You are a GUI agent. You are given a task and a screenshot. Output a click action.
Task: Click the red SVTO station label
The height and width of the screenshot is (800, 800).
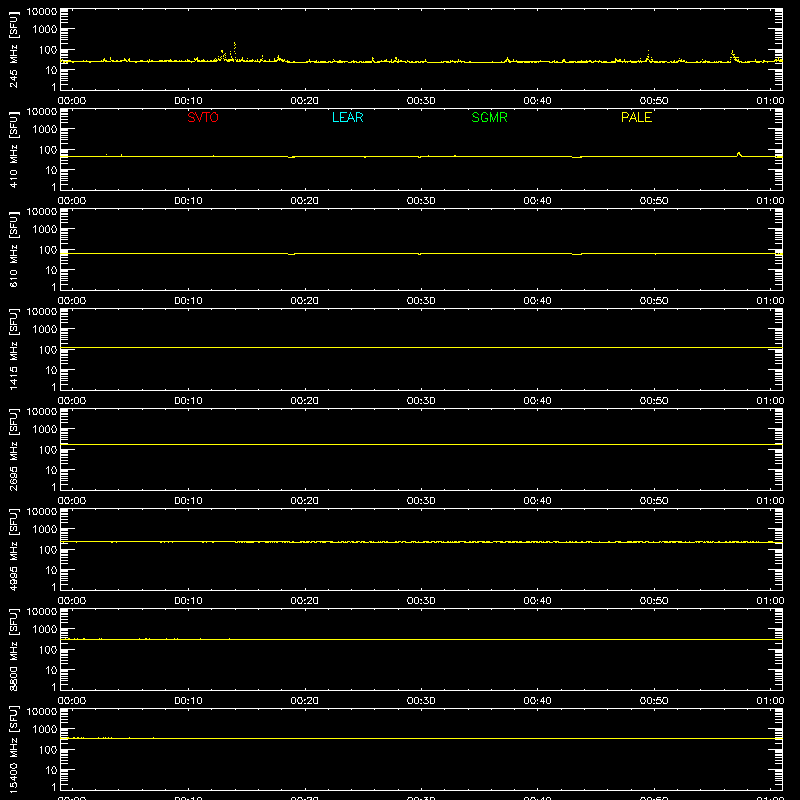[x=203, y=117]
